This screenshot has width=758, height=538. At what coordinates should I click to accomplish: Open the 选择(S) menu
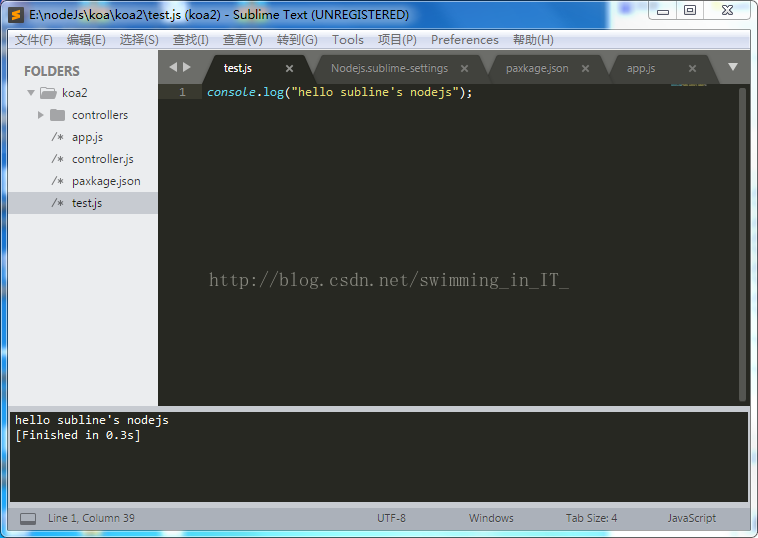click(x=139, y=40)
